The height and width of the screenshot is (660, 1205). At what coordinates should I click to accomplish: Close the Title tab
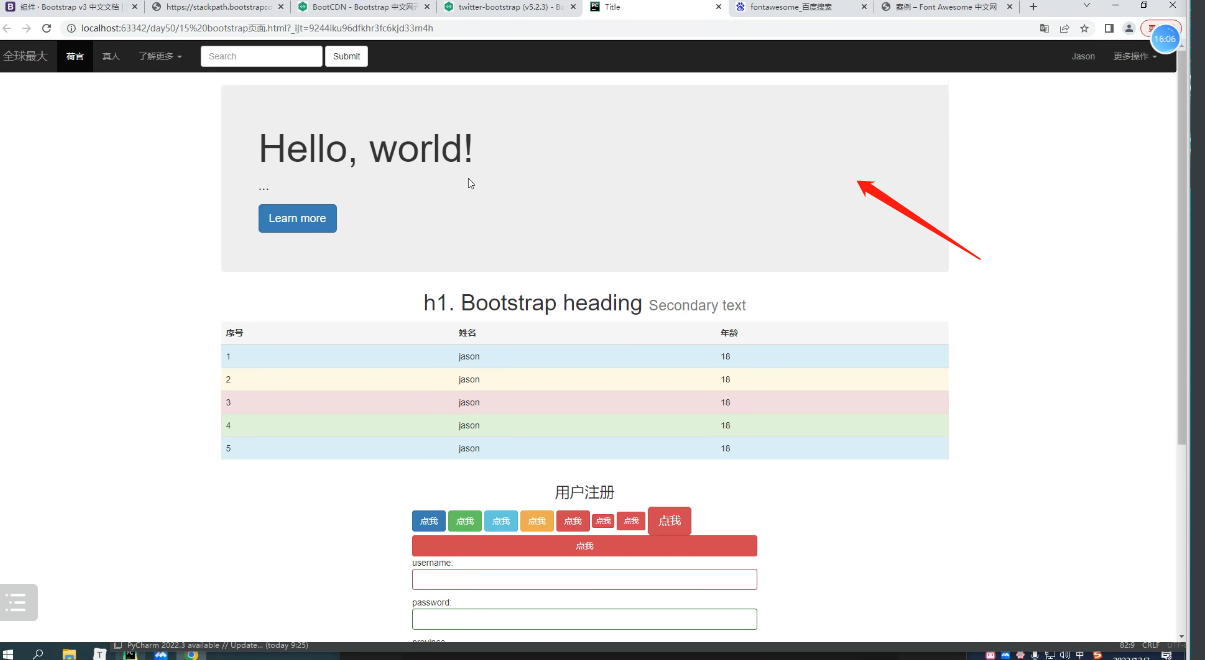[x=719, y=7]
